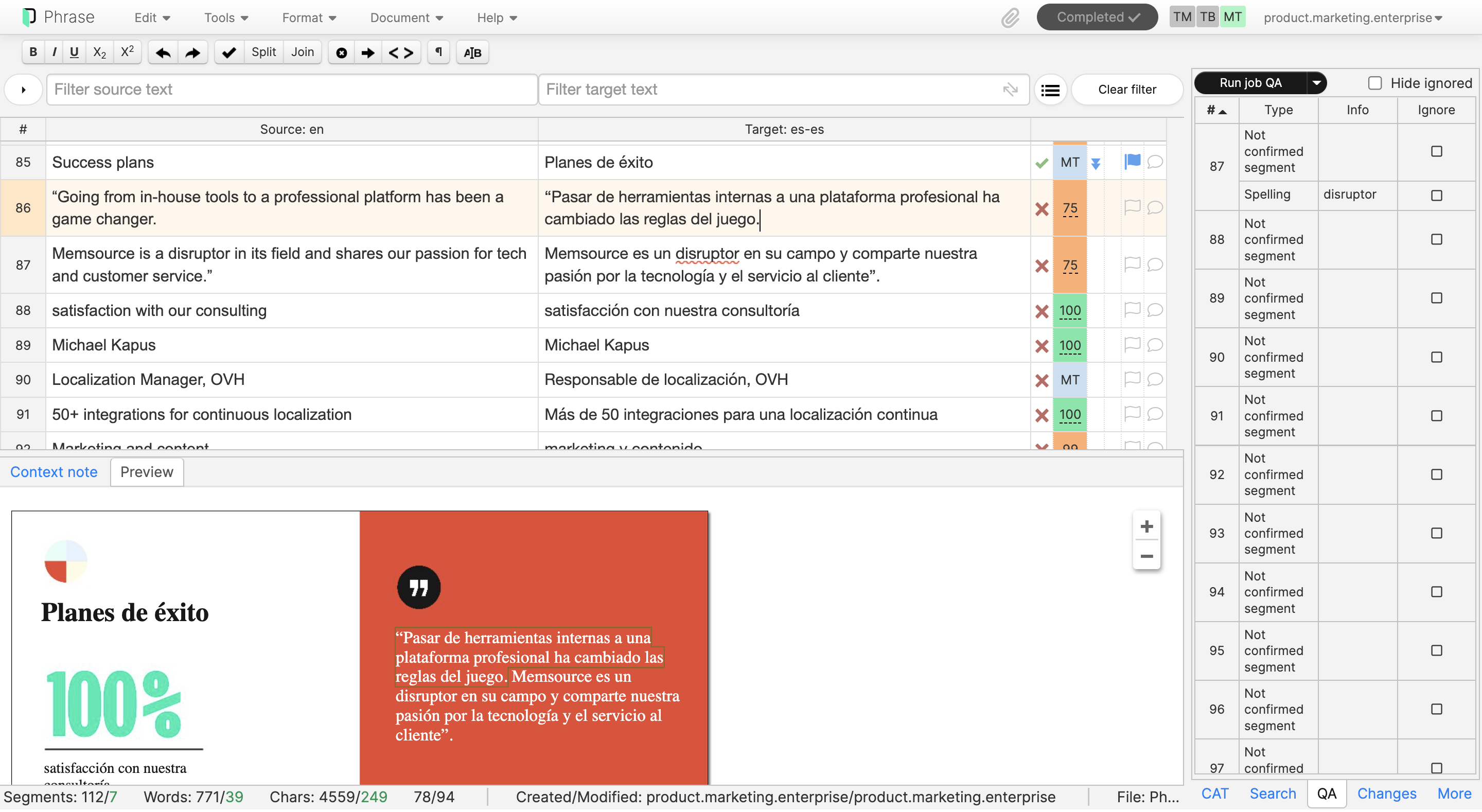Click the Filter target text field
This screenshot has width=1482, height=812.
[x=771, y=90]
